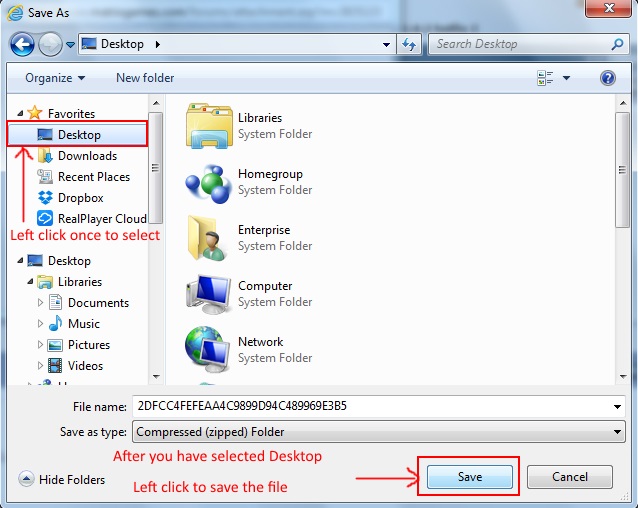Screen dimensions: 638x508
Task: Open the Organize menu
Action: [55, 78]
